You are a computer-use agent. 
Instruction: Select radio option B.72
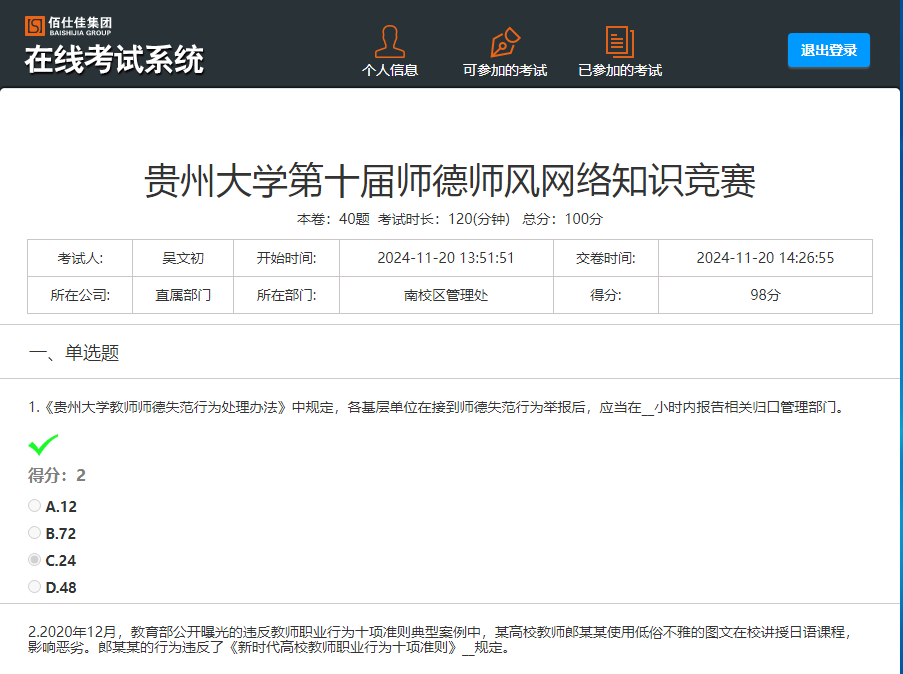pos(35,533)
